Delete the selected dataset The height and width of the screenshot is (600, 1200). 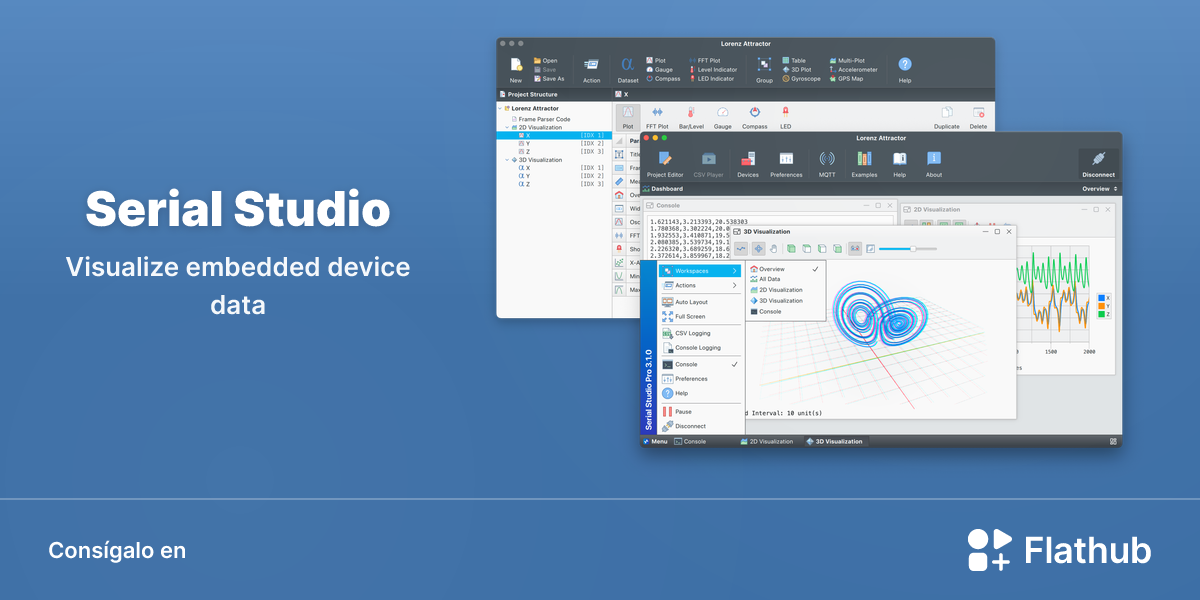978,117
